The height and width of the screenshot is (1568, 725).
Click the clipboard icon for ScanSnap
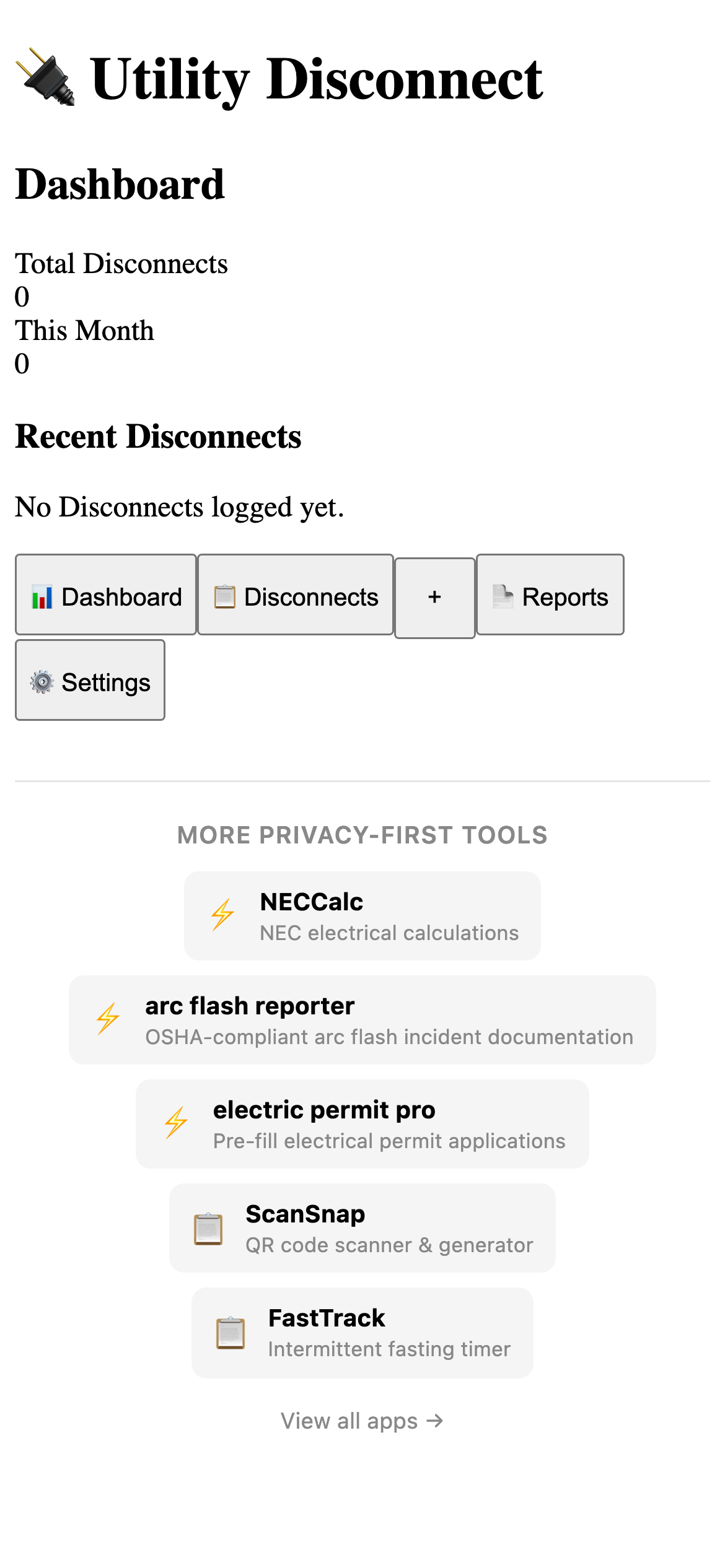pos(208,1229)
